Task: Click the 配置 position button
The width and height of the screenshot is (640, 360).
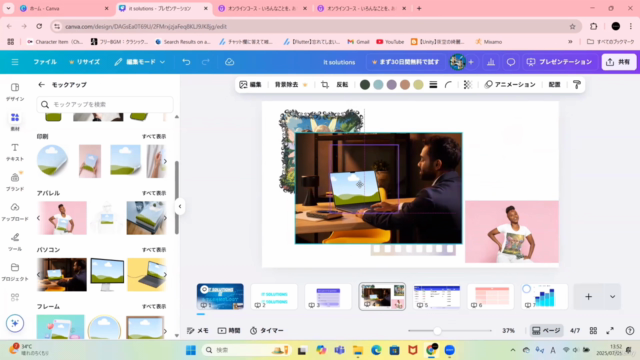Action: click(554, 84)
